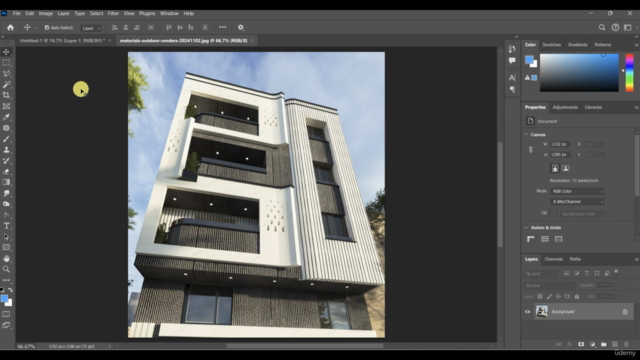Switch to the Untitled-1 document tab

click(x=62, y=41)
